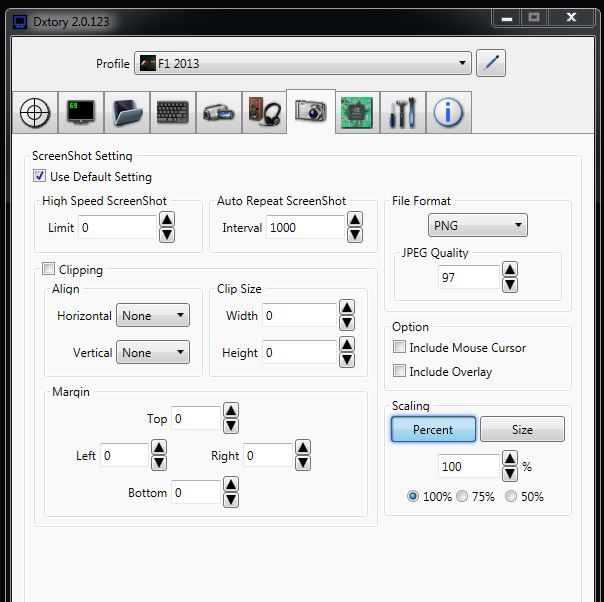Click the Percent scaling button
604x602 pixels.
[433, 429]
